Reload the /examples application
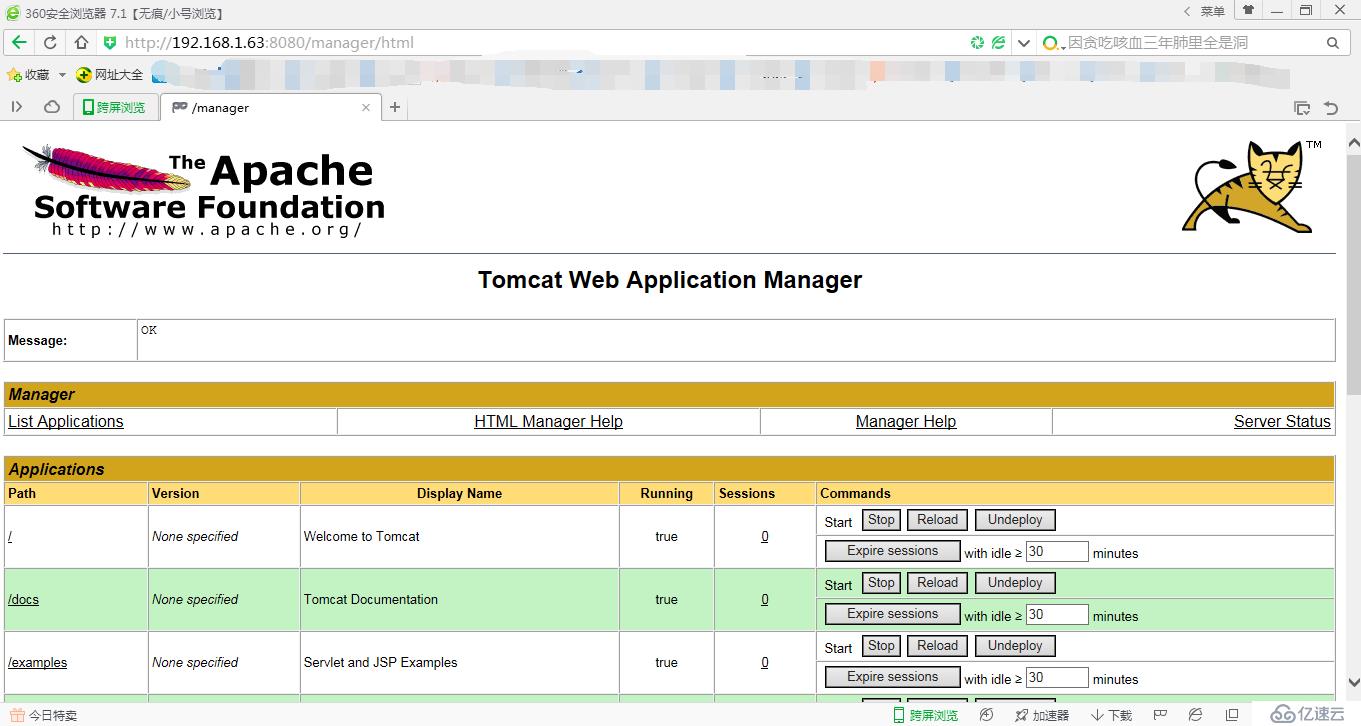1361x726 pixels. click(x=938, y=646)
